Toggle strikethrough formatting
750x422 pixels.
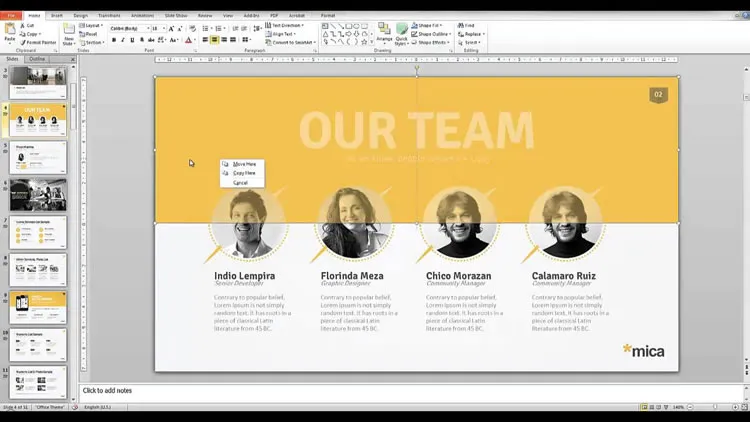pyautogui.click(x=151, y=40)
